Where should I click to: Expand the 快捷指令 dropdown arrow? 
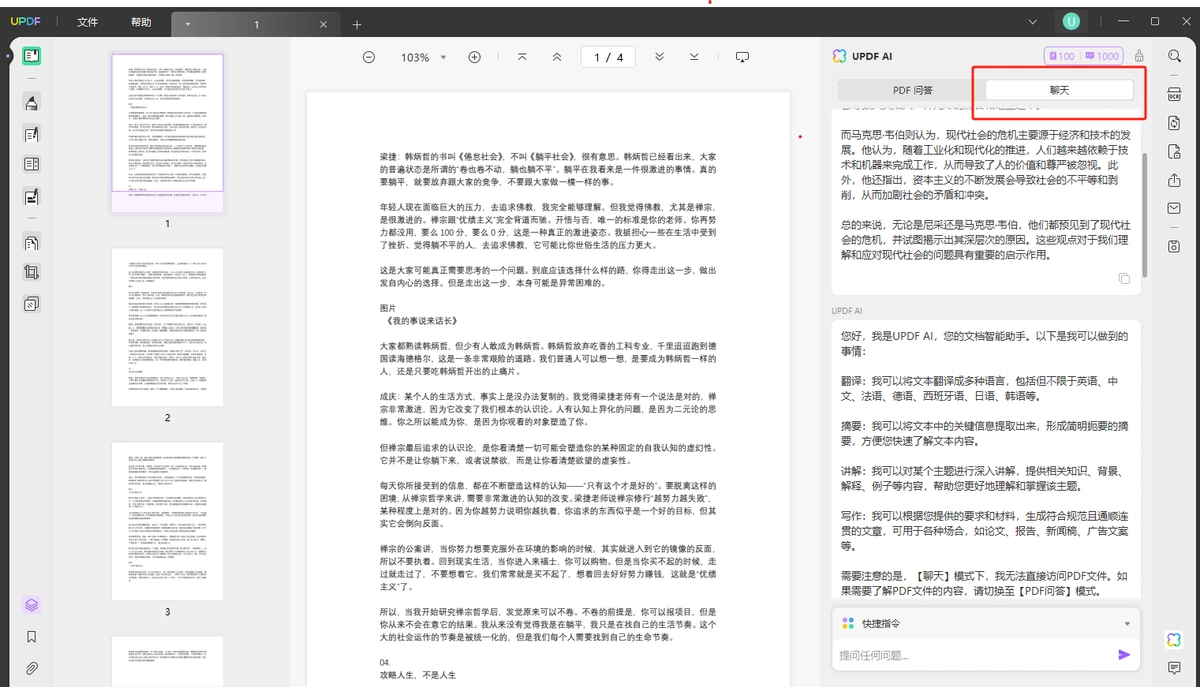pyautogui.click(x=1127, y=624)
